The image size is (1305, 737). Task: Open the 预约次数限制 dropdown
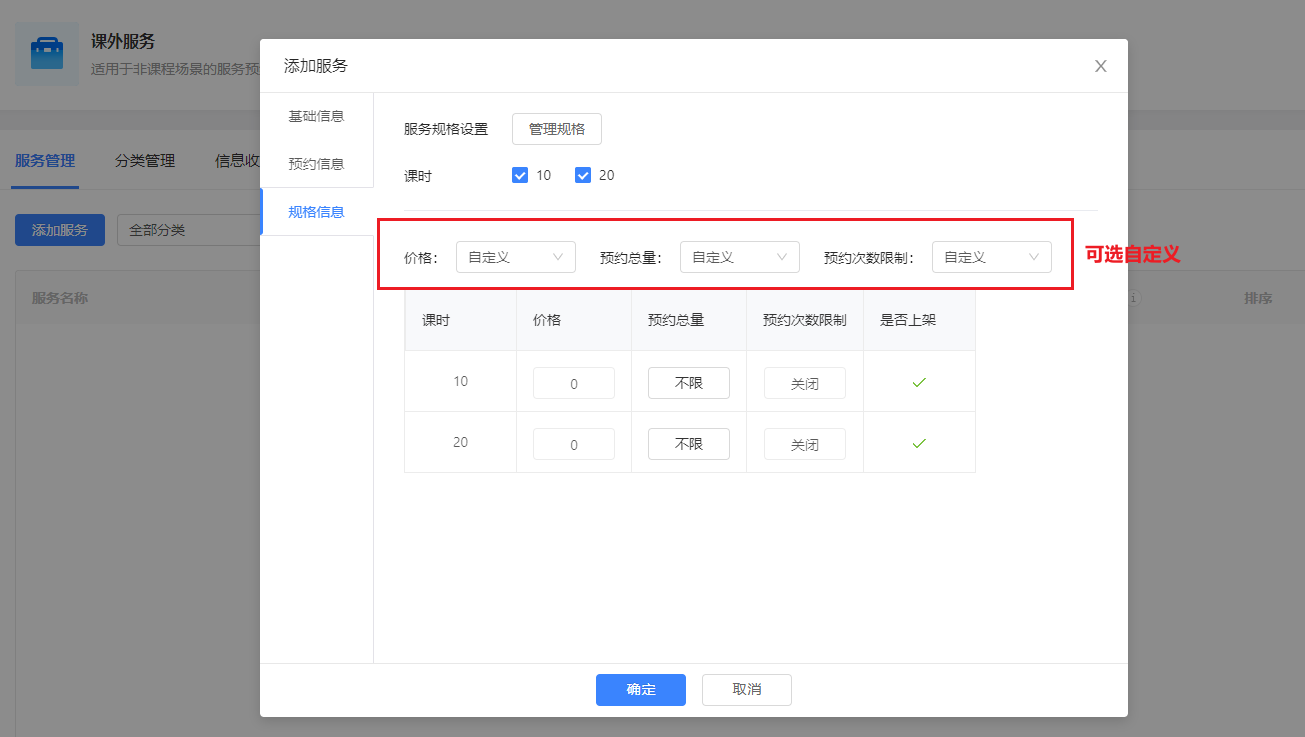[992, 257]
